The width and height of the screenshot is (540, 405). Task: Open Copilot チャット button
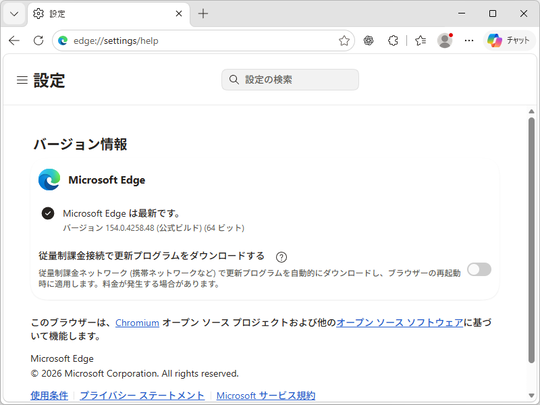509,41
